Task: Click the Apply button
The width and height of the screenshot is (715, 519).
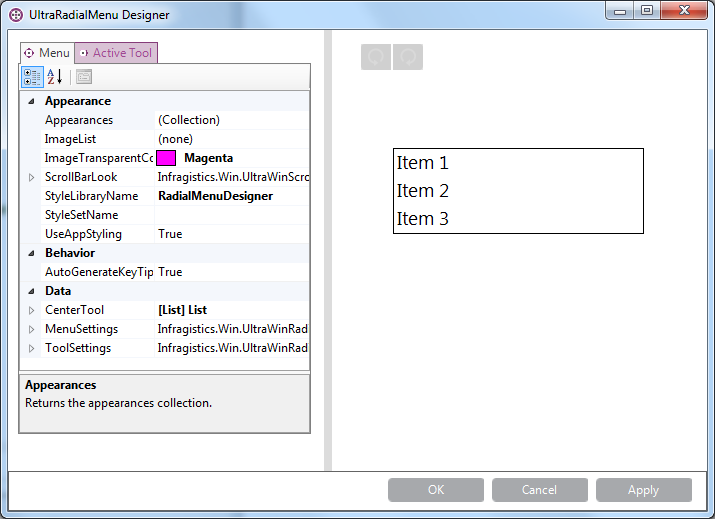Action: [x=643, y=490]
